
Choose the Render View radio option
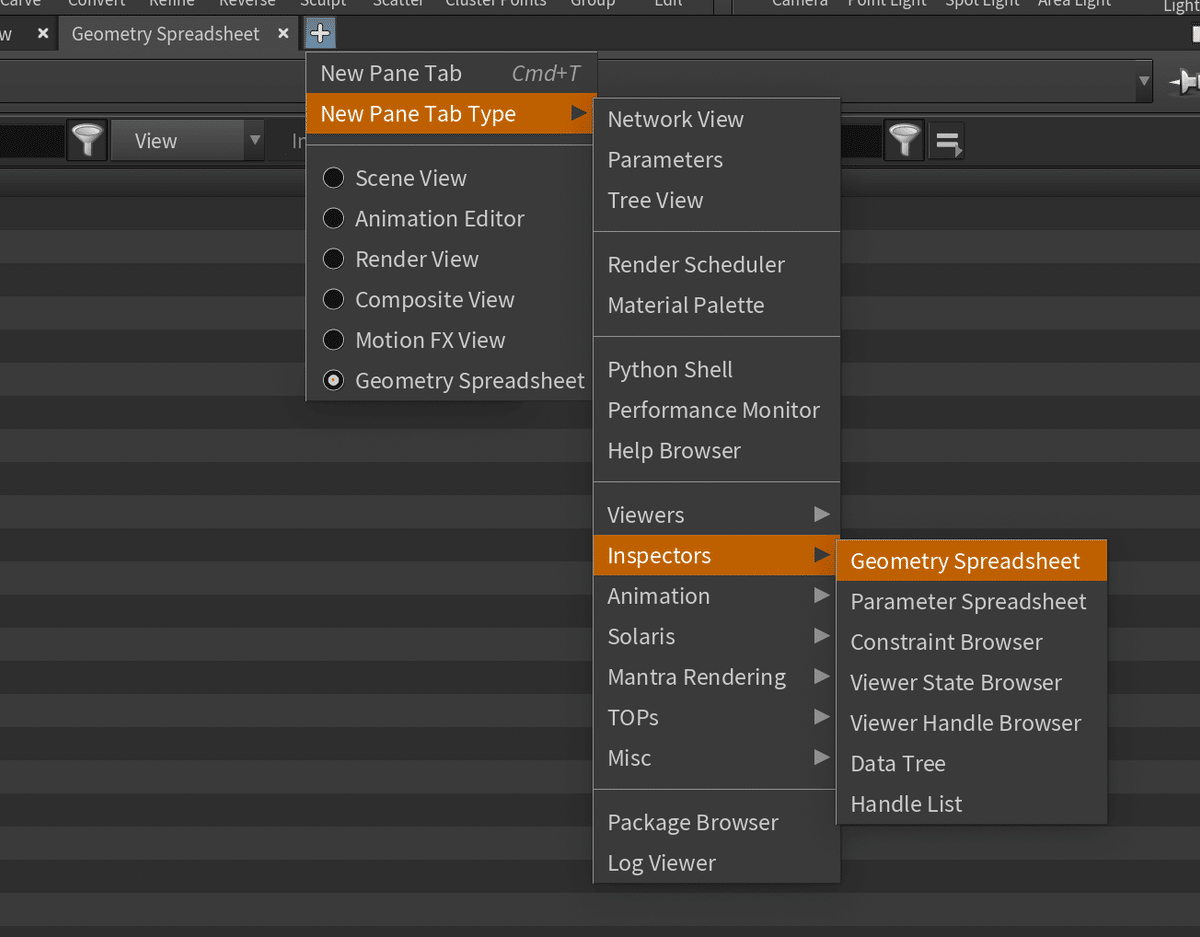[334, 259]
